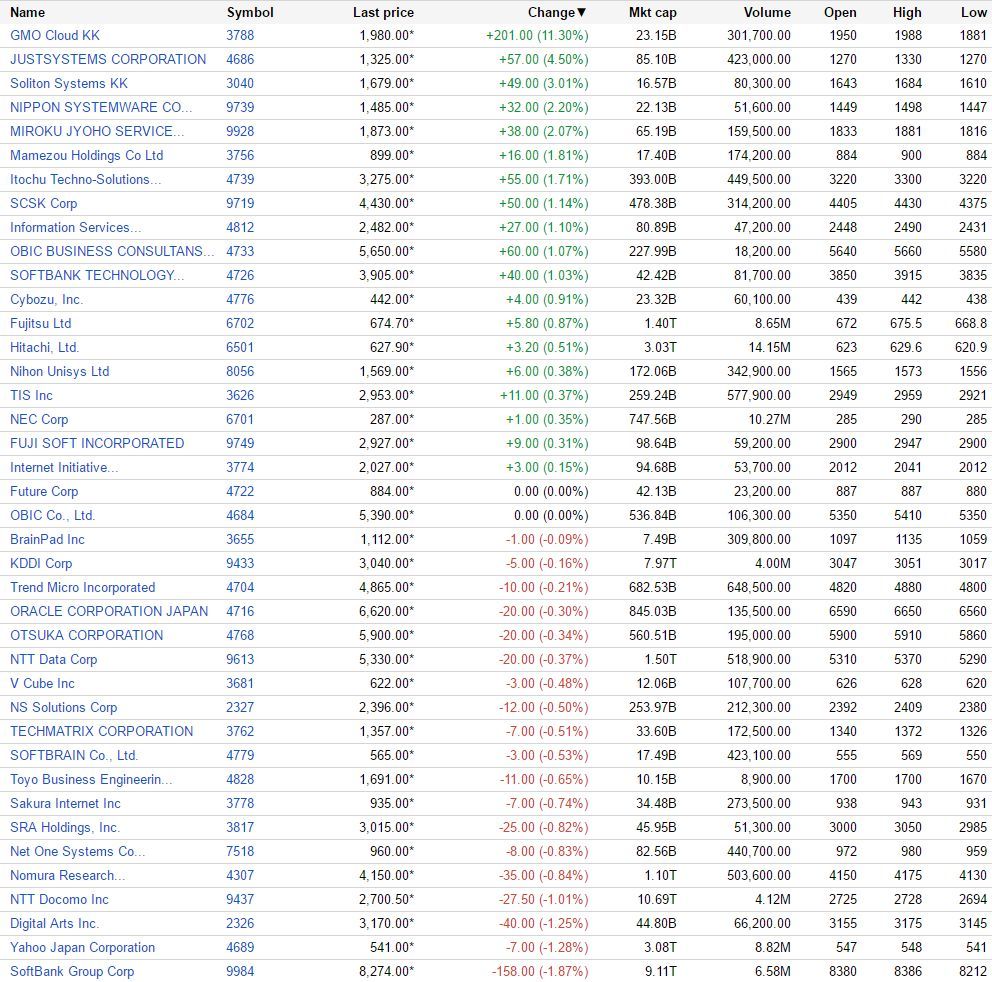
Task: Sort by Symbol column header
Action: point(250,13)
